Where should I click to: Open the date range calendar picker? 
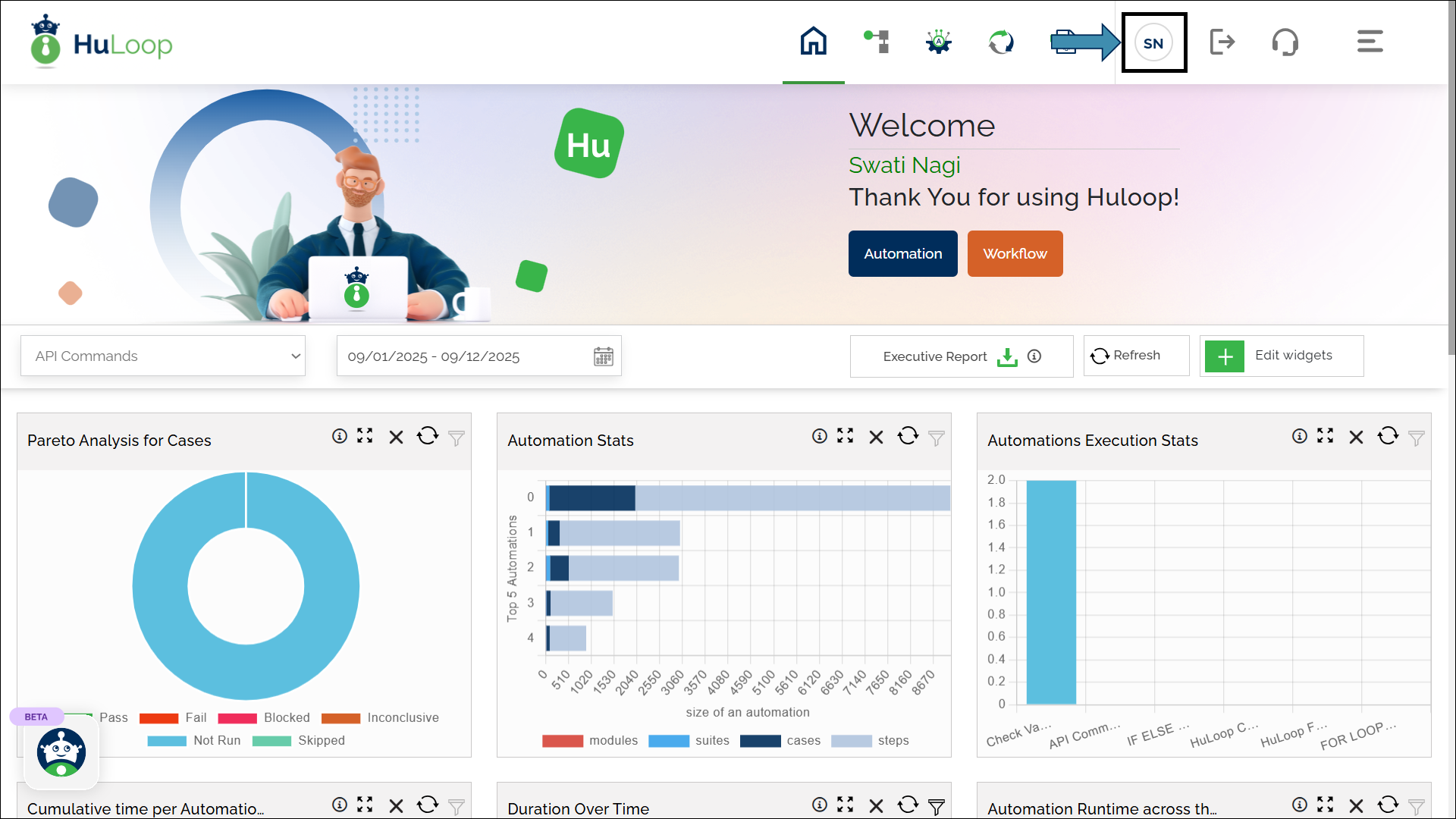pyautogui.click(x=603, y=356)
